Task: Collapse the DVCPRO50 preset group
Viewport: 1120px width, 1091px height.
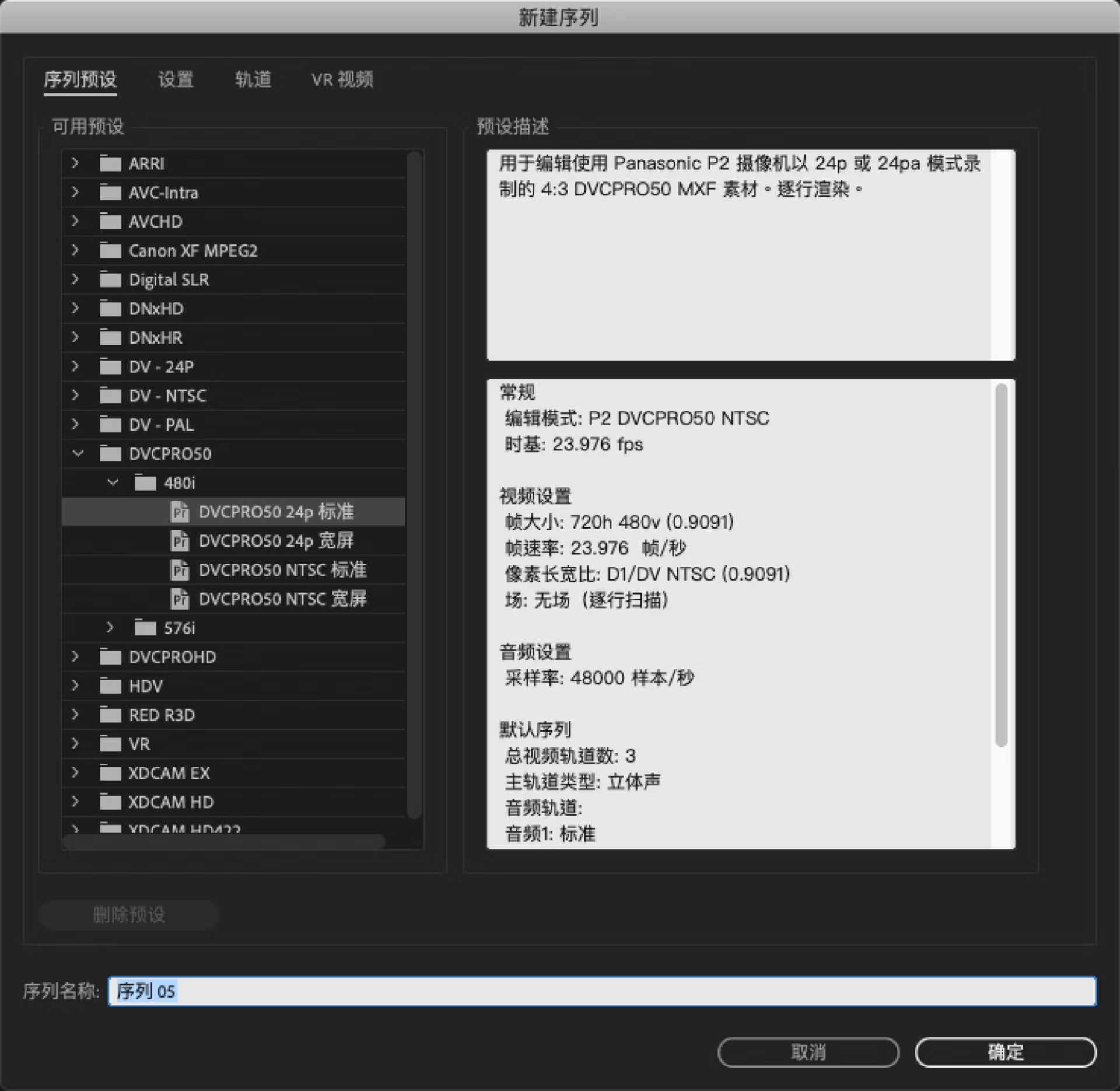Action: [x=78, y=453]
